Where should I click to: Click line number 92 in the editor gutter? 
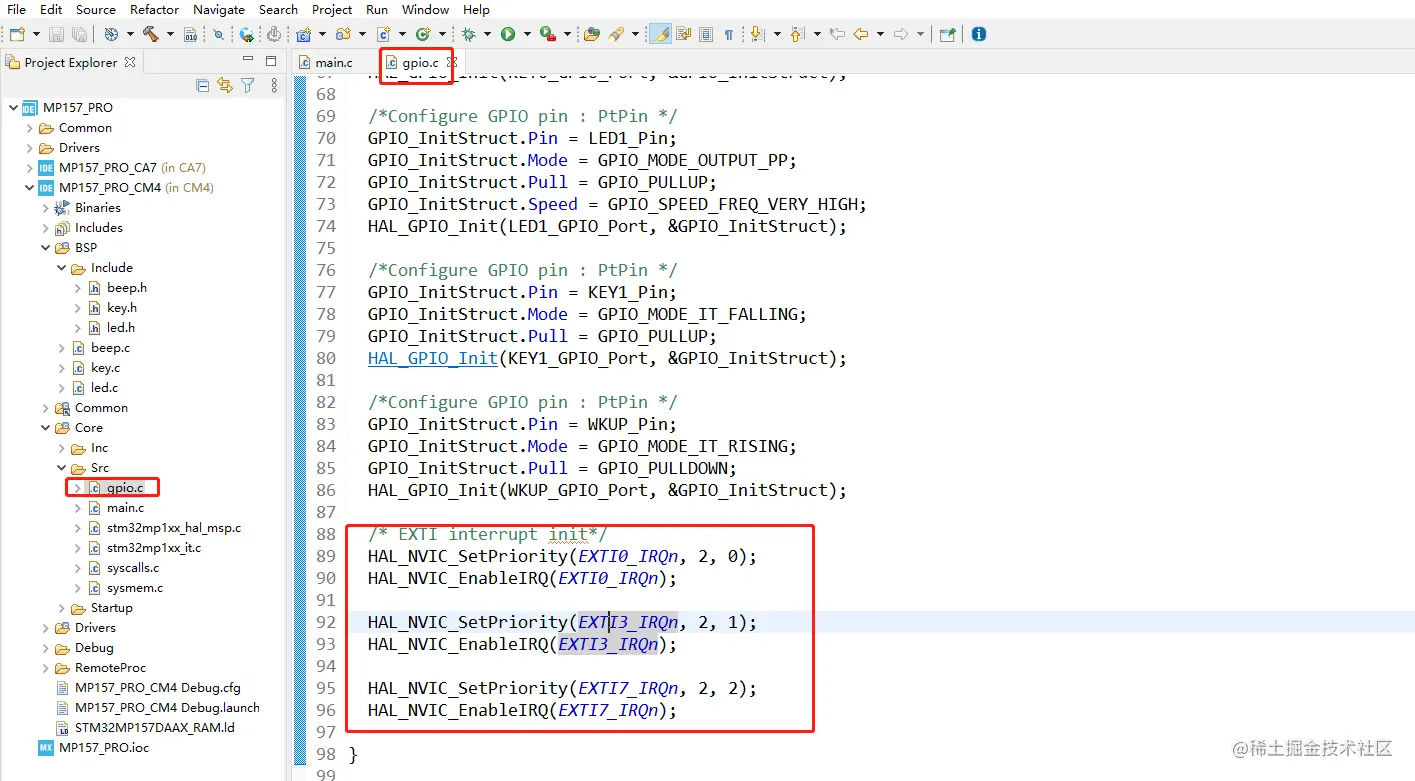click(x=326, y=622)
